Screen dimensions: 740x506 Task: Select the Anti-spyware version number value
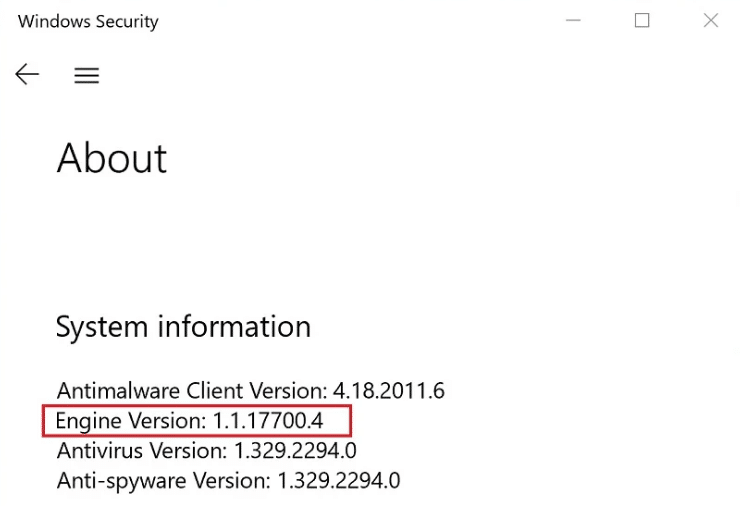(x=339, y=481)
